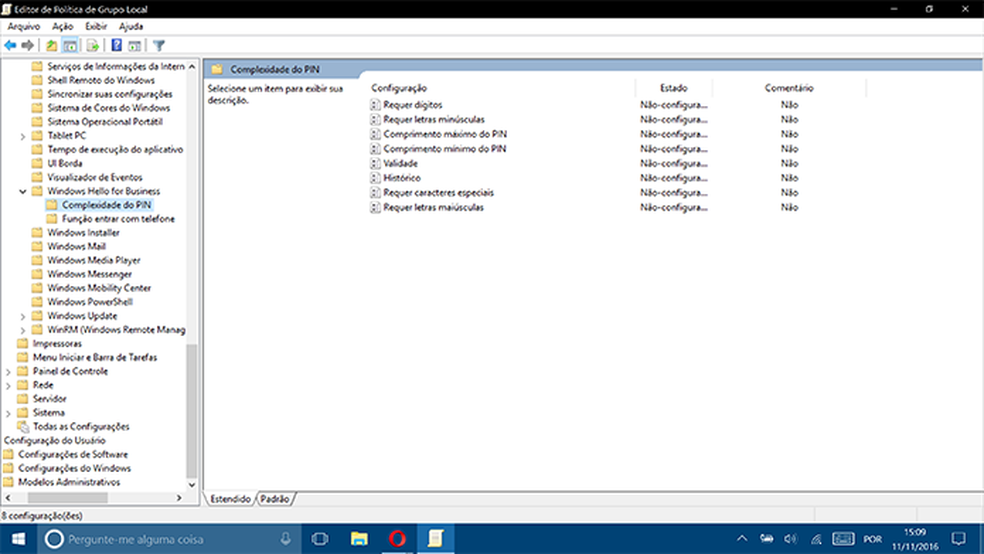Image resolution: width=984 pixels, height=554 pixels.
Task: Open the Arquivo menu
Action: point(24,26)
